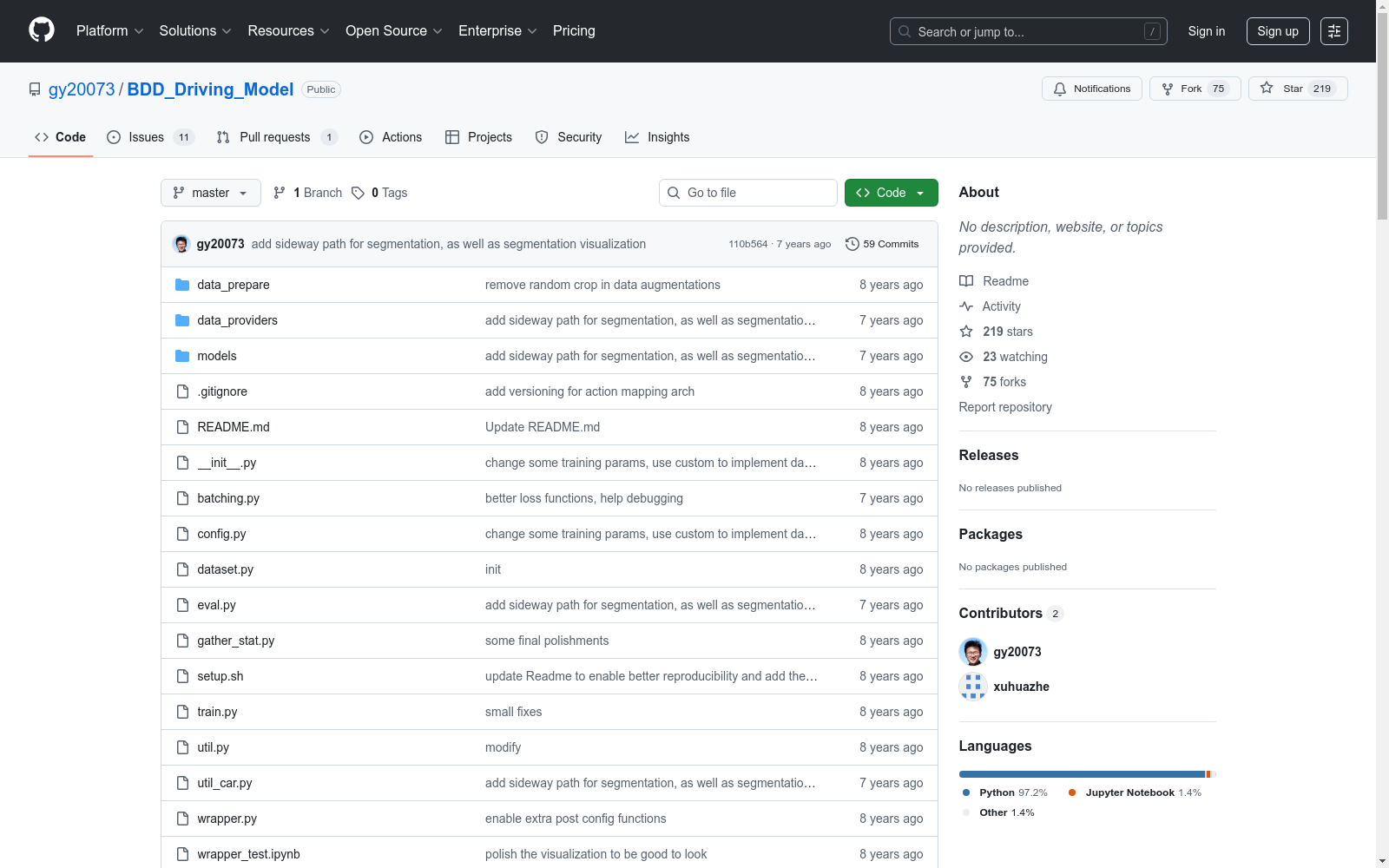The width and height of the screenshot is (1389, 868).
Task: Expand the Platform menu
Action: tap(110, 31)
